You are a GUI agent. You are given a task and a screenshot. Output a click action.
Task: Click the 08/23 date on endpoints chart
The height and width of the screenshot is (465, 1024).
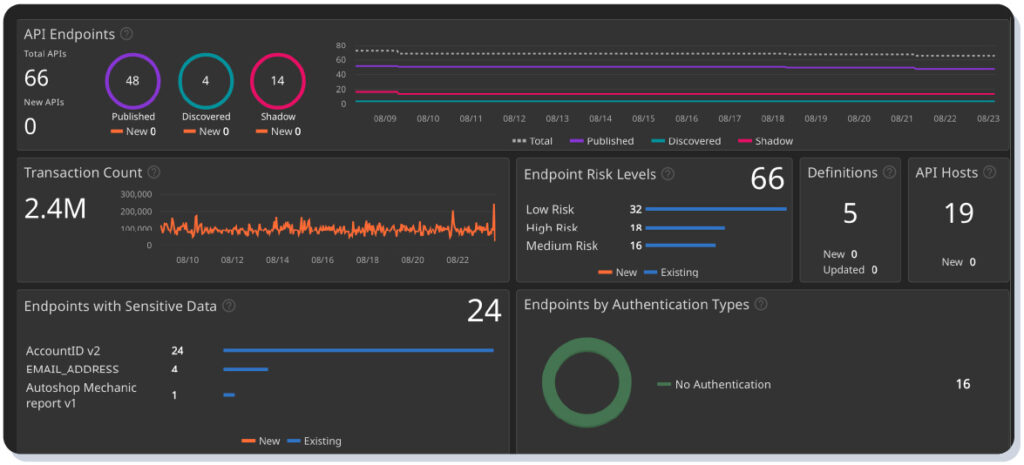[x=988, y=119]
